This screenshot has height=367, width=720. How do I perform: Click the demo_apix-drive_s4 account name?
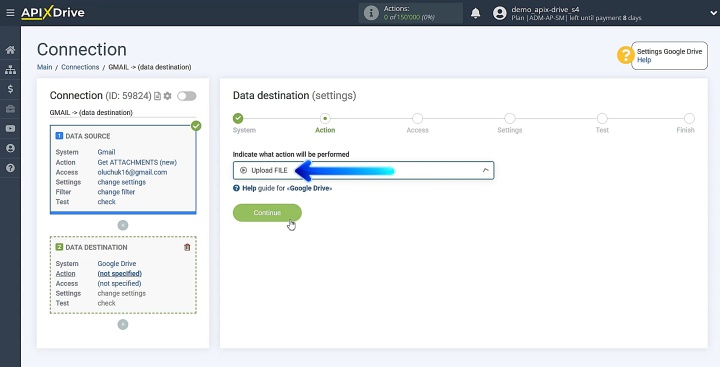545,9
